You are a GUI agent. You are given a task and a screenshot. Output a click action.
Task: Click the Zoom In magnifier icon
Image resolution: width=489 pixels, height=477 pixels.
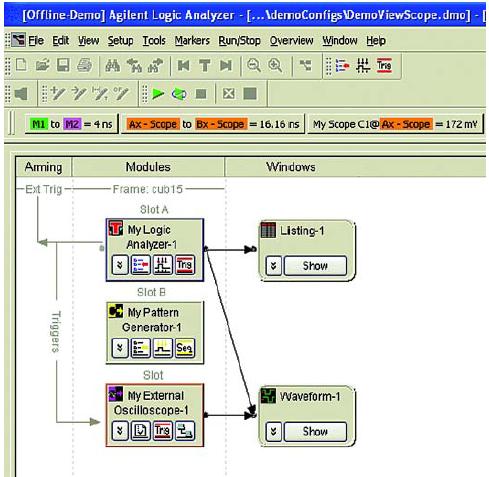point(275,65)
